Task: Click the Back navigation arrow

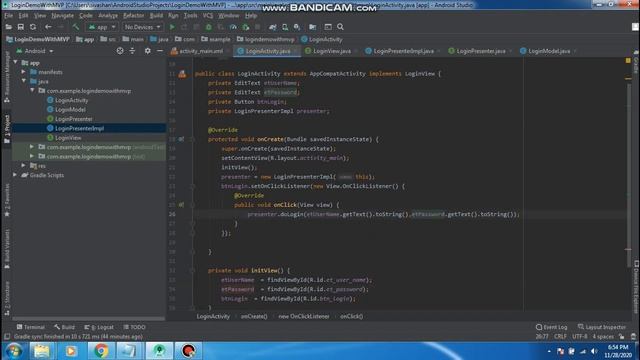Action: coord(48,27)
